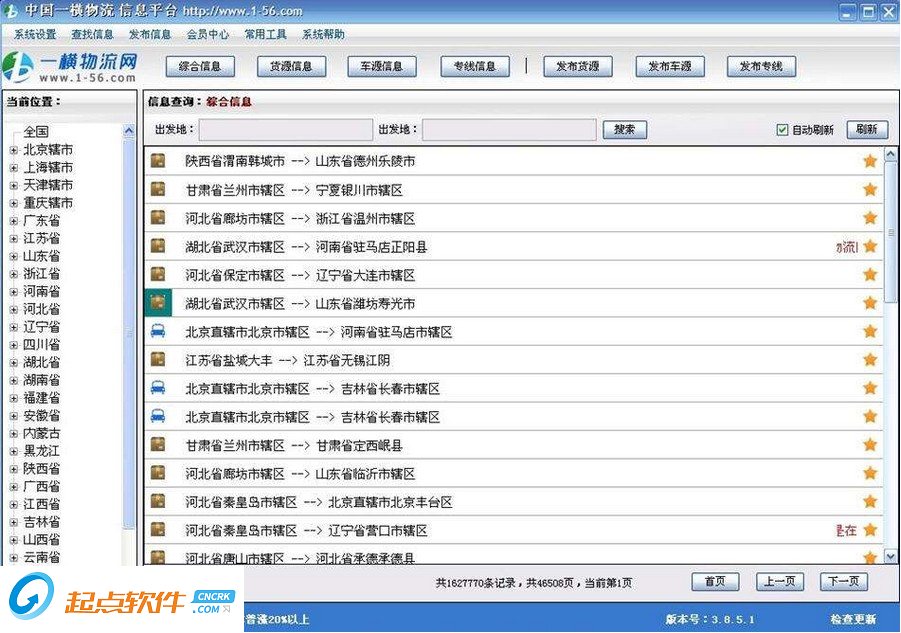
Task: Click the cargo icon on the 陕西省渭南韩城市 row
Action: (160, 161)
